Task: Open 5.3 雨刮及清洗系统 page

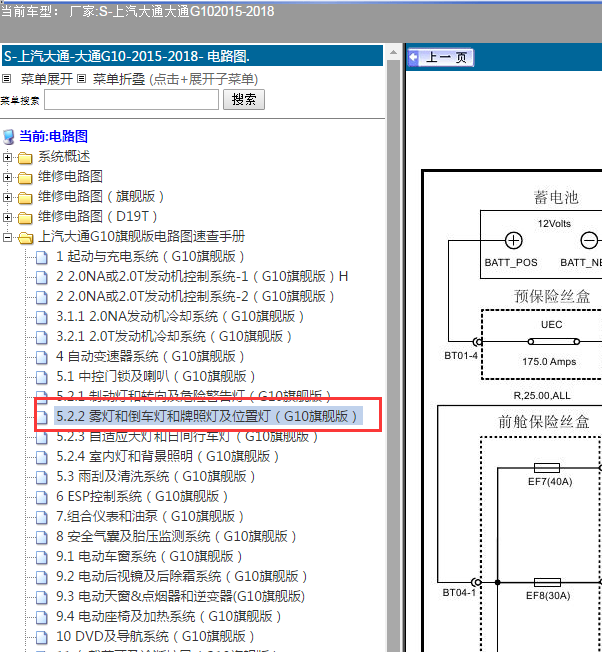Action: pyautogui.click(x=155, y=477)
